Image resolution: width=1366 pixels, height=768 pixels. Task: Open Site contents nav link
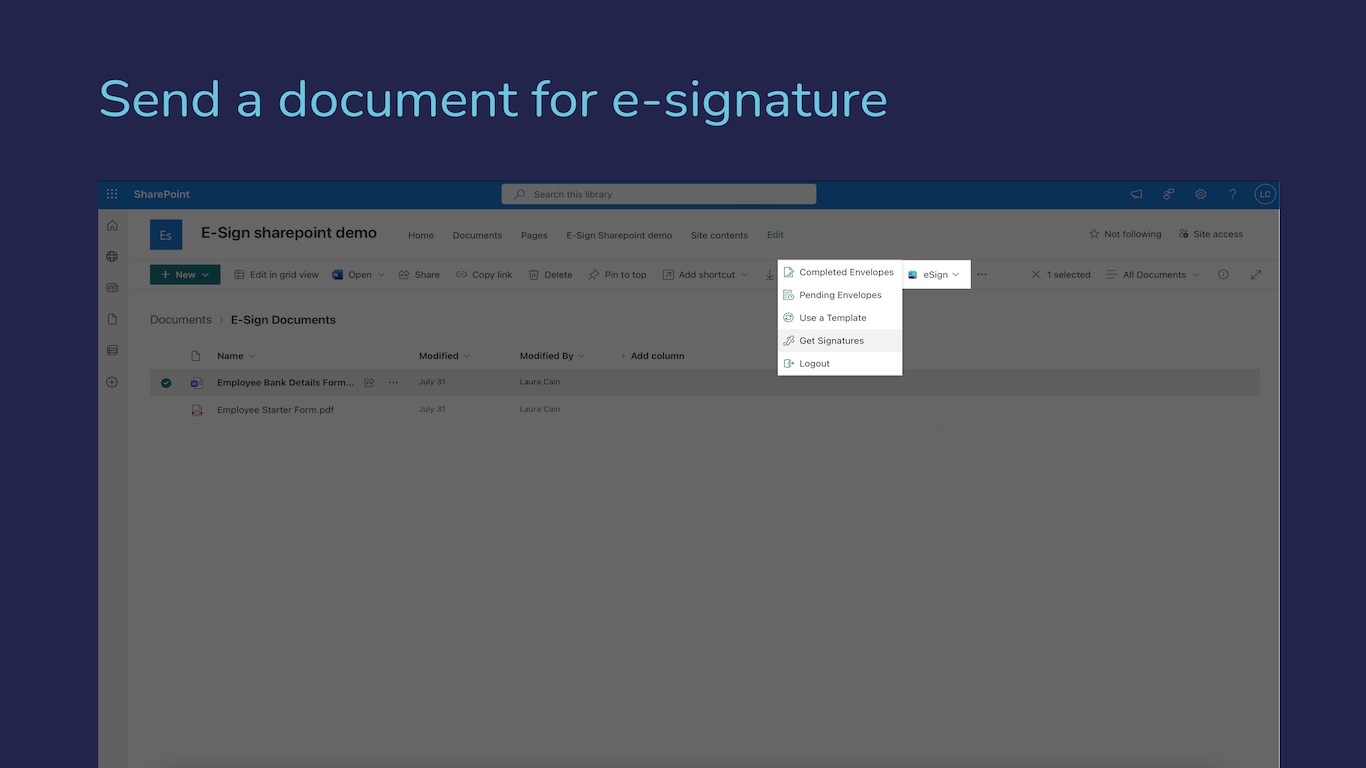point(719,235)
